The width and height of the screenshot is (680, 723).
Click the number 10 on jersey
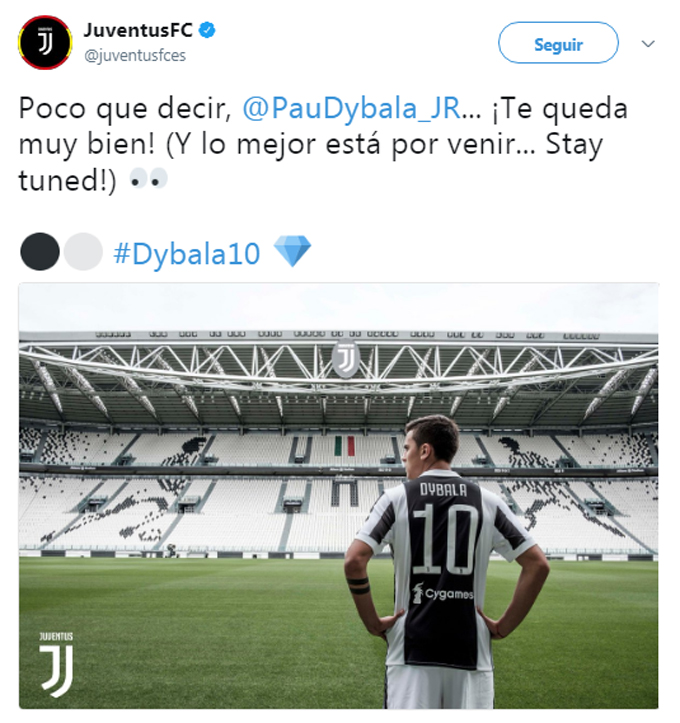pyautogui.click(x=445, y=539)
